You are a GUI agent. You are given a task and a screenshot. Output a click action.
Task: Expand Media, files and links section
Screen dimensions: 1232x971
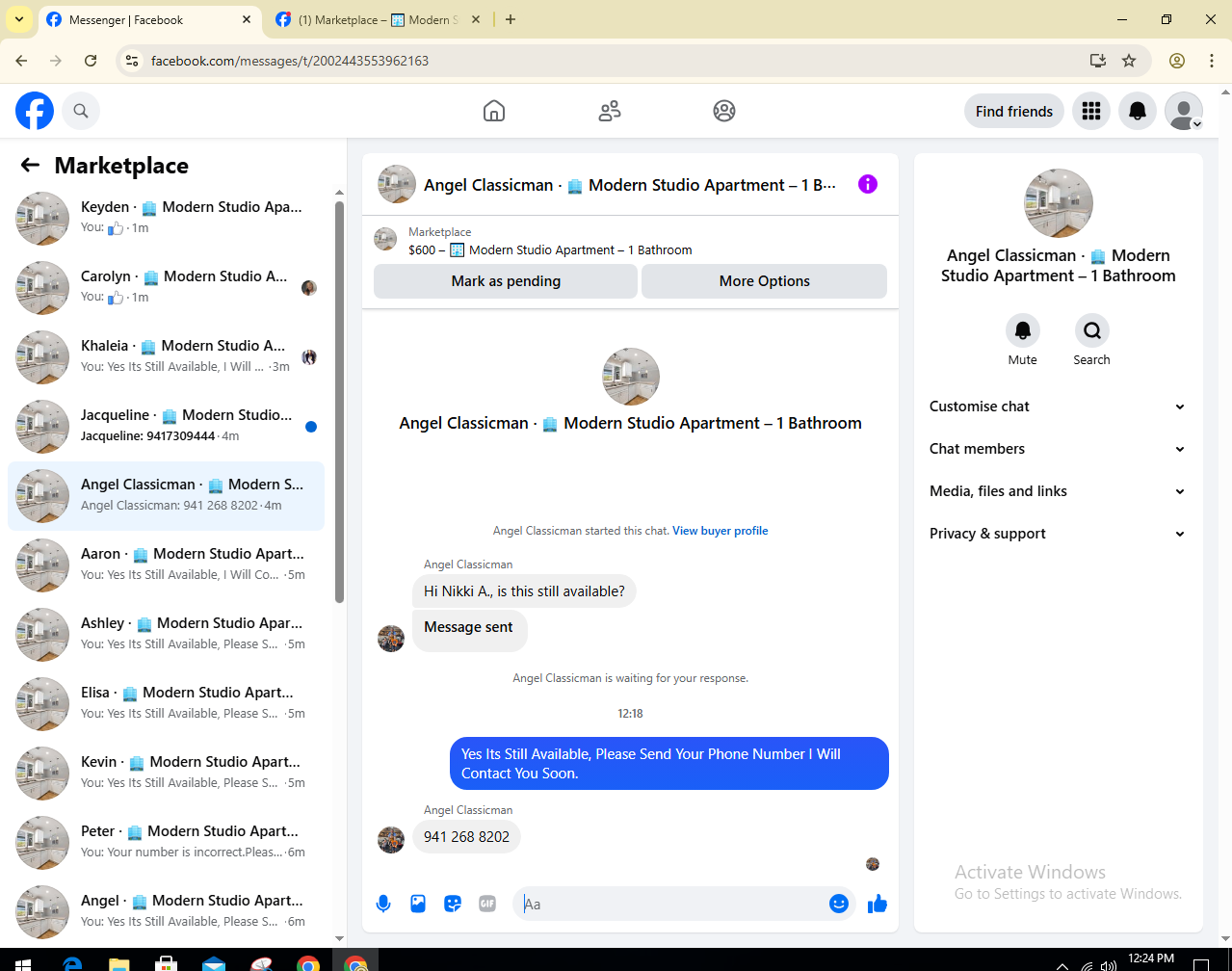[1057, 491]
